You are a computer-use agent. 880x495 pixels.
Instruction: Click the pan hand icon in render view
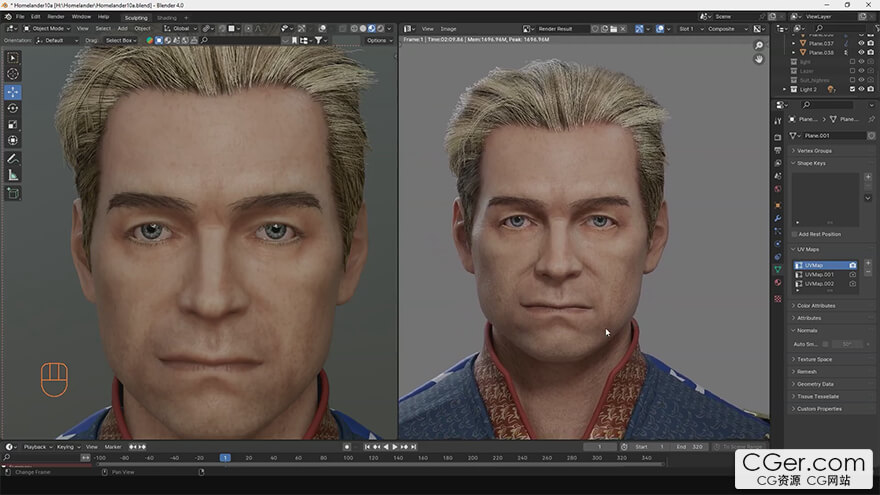760,59
